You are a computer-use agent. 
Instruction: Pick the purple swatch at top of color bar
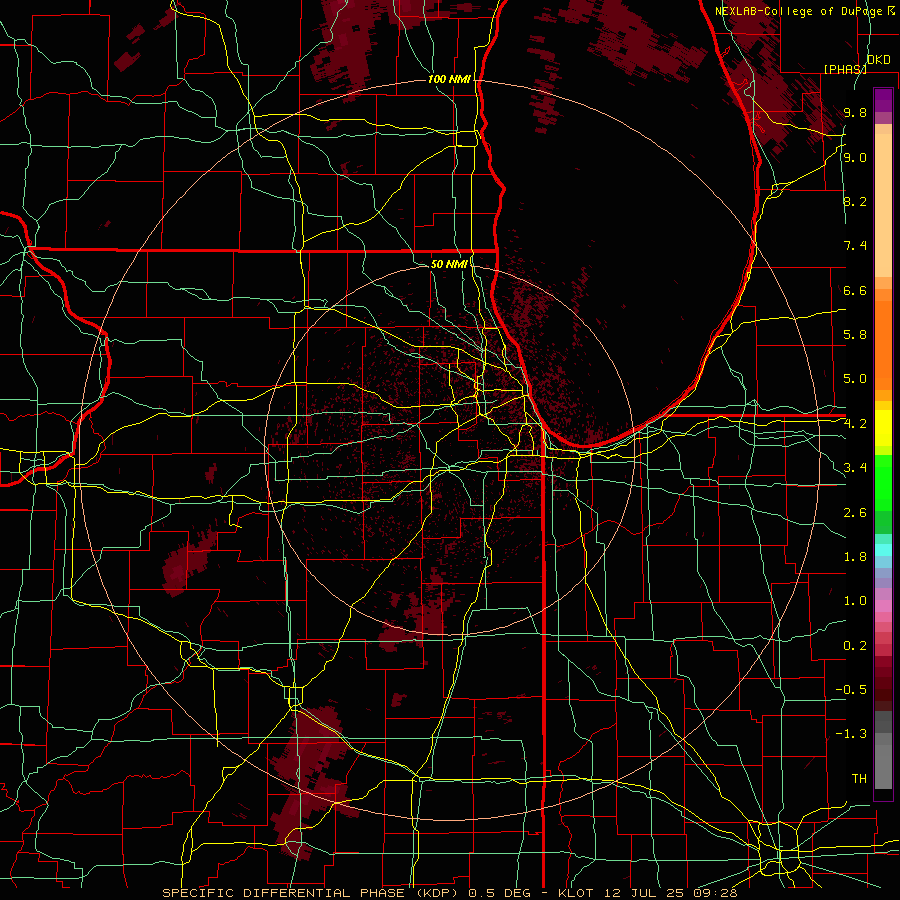(x=883, y=100)
